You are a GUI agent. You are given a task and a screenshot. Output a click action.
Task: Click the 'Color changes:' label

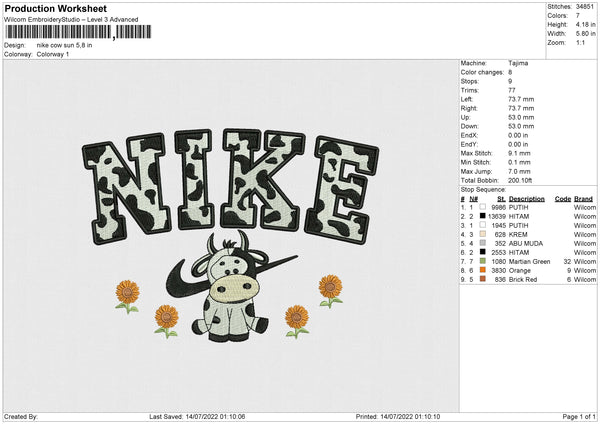point(482,72)
